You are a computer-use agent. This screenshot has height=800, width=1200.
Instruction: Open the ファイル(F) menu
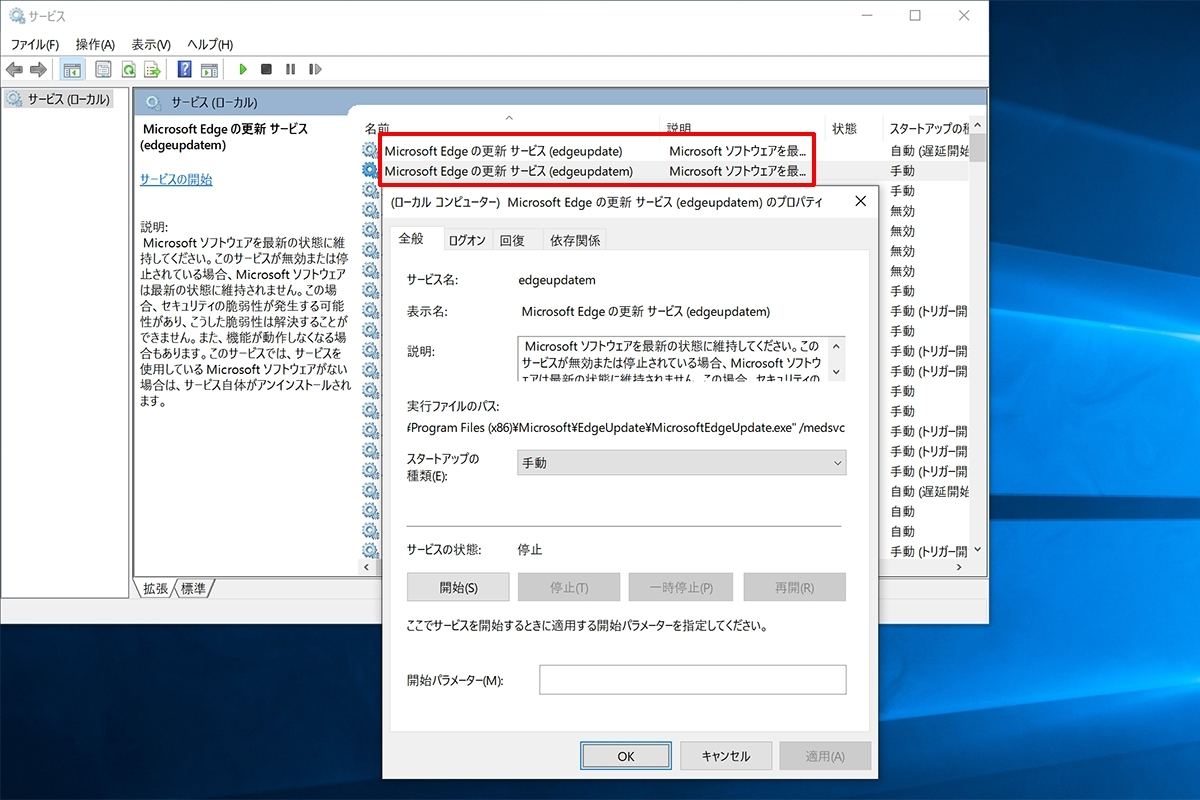coord(35,45)
